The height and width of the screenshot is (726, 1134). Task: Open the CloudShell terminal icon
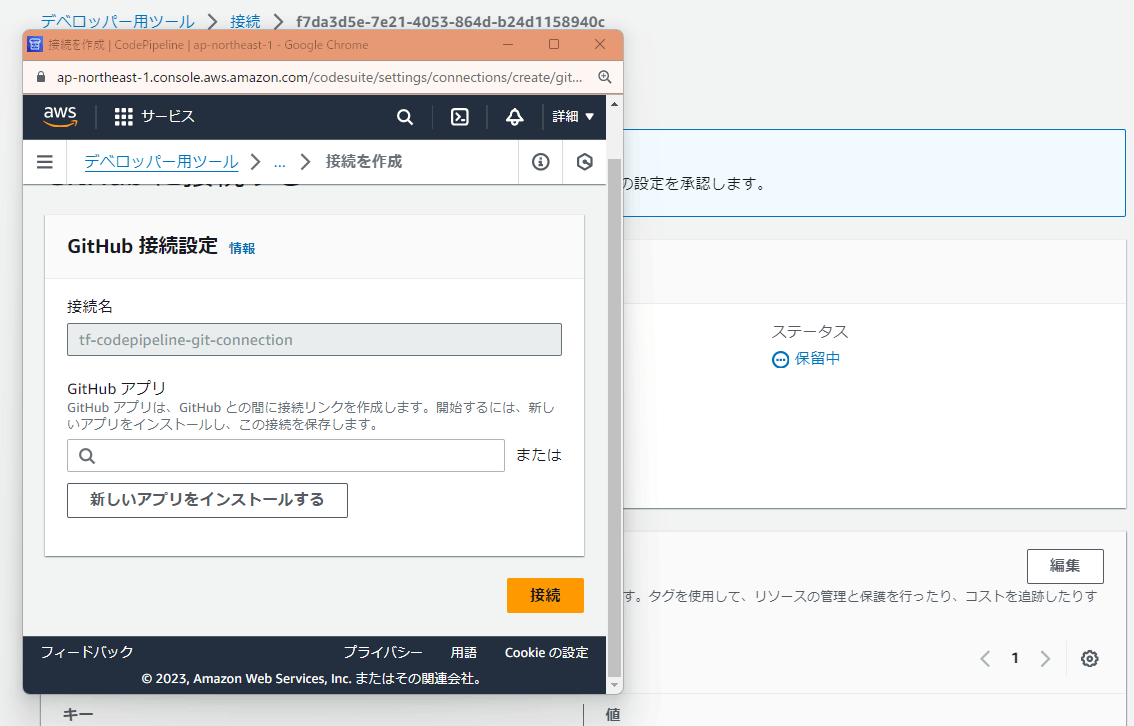pyautogui.click(x=460, y=117)
